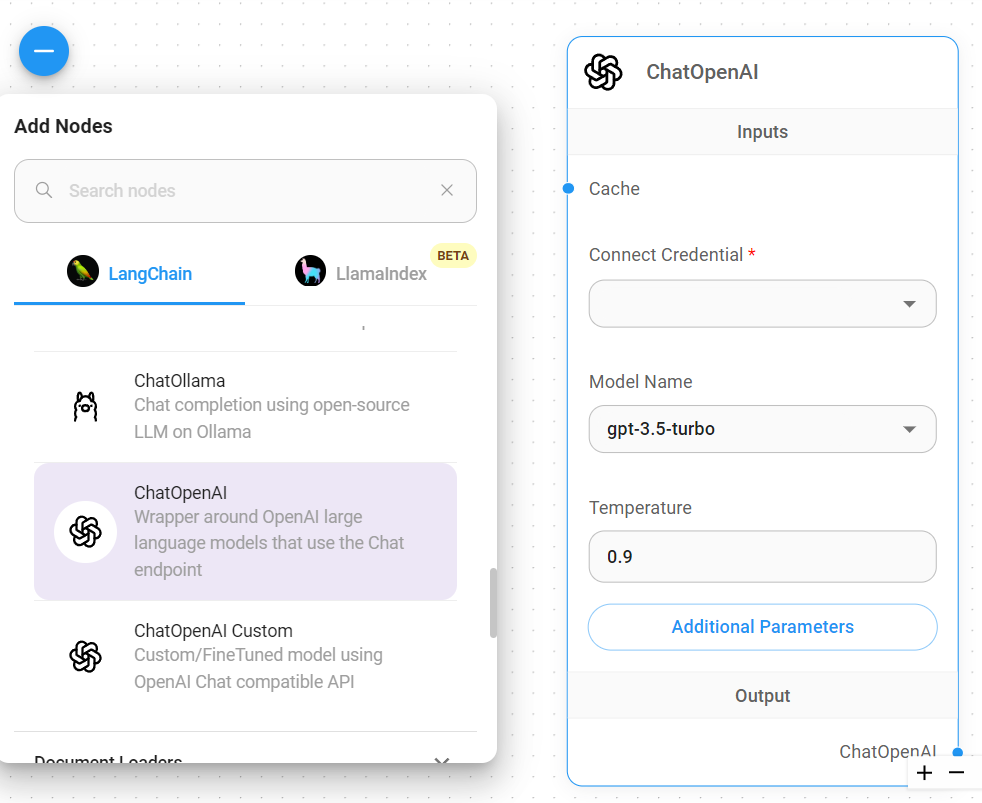Expand the Document Loaders section

tap(441, 760)
